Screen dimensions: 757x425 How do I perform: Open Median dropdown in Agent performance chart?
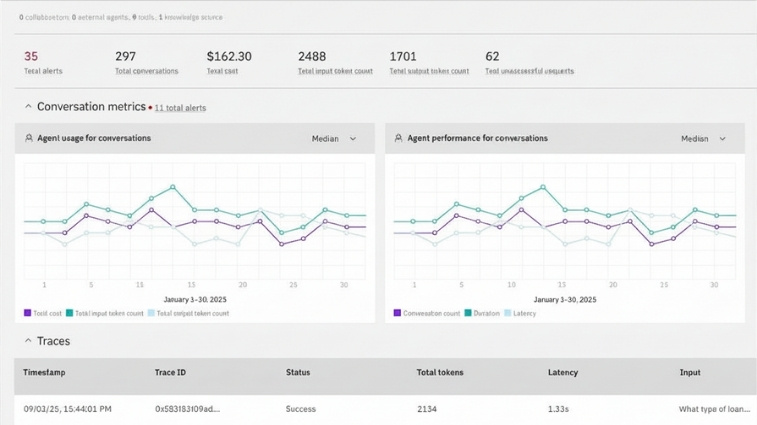pyautogui.click(x=704, y=139)
